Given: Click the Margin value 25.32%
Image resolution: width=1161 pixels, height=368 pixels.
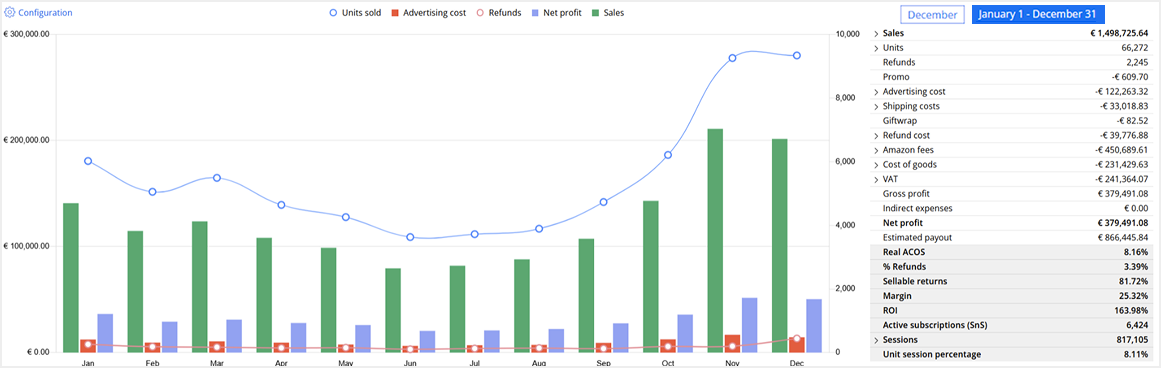Looking at the screenshot, I should pos(1133,296).
